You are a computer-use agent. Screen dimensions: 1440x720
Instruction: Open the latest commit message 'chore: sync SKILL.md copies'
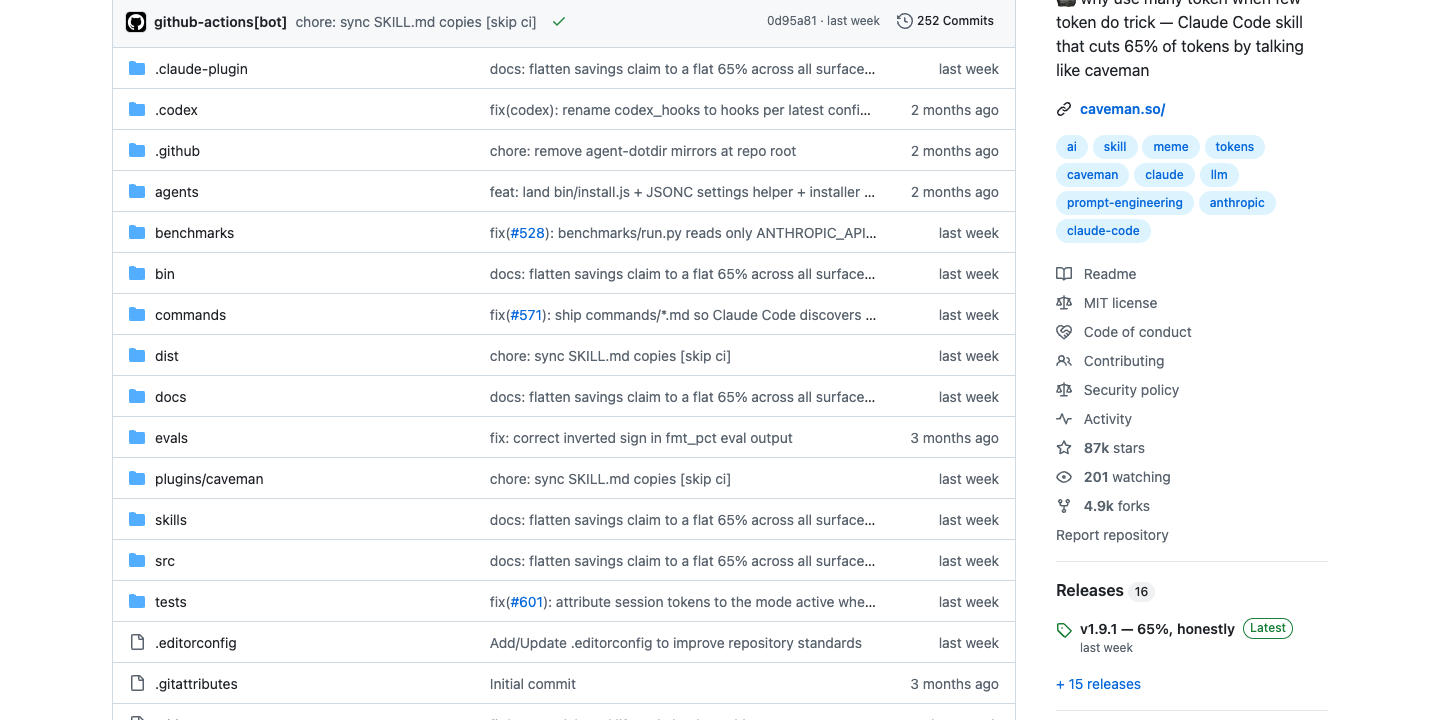coord(415,21)
